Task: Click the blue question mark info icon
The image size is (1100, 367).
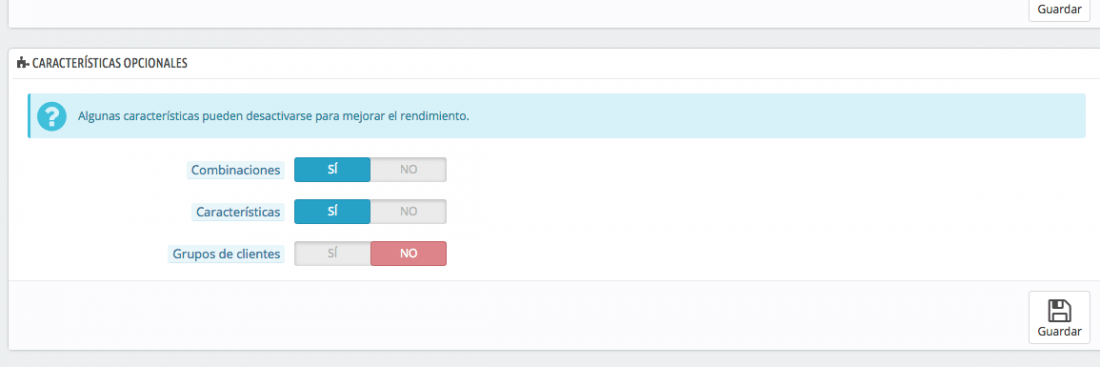Action: pyautogui.click(x=52, y=116)
